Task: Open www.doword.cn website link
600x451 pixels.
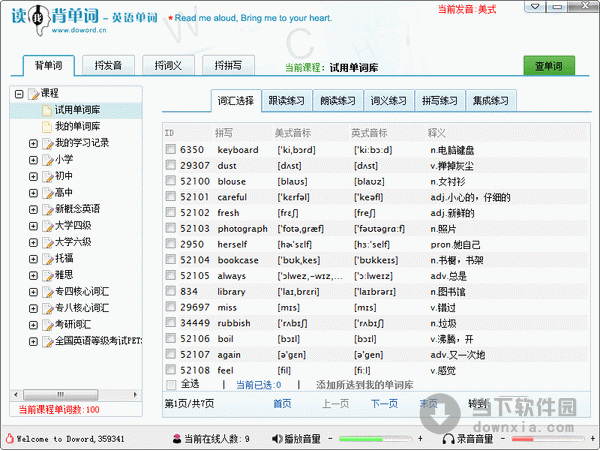Action: [x=79, y=30]
